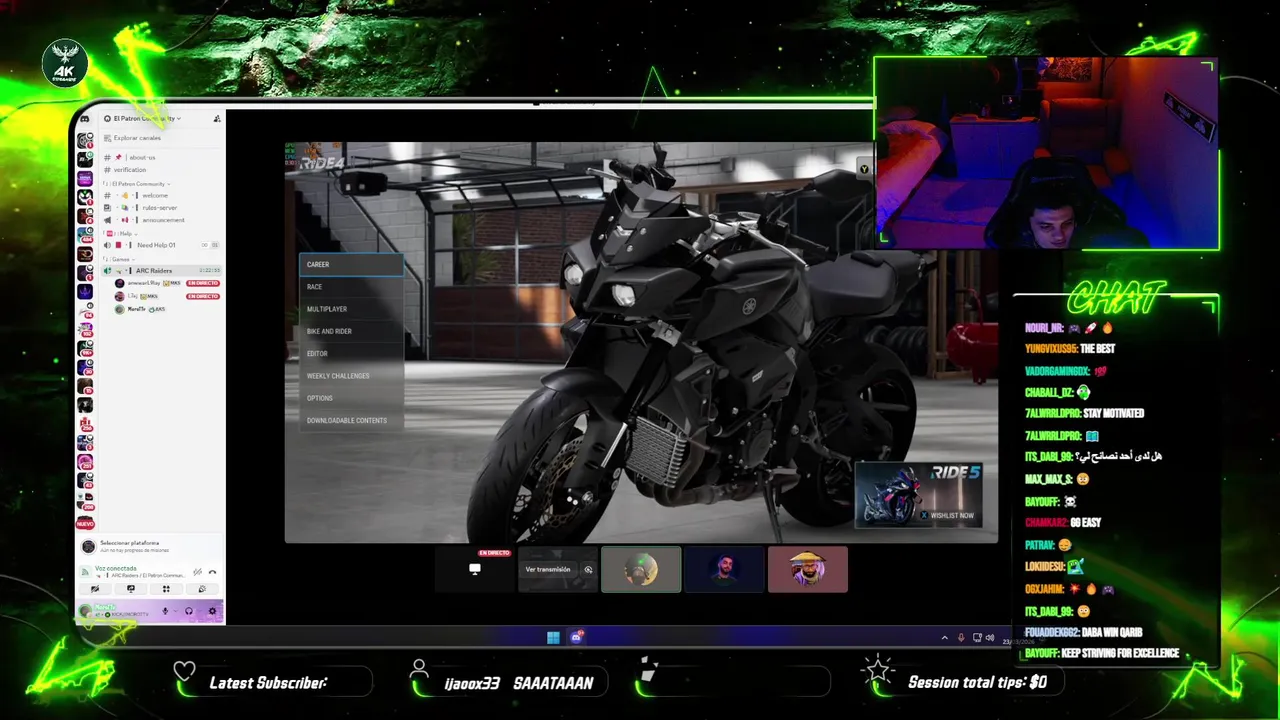Open the network display tray icon
Viewport: 1280px width, 720px height.
[977, 638]
